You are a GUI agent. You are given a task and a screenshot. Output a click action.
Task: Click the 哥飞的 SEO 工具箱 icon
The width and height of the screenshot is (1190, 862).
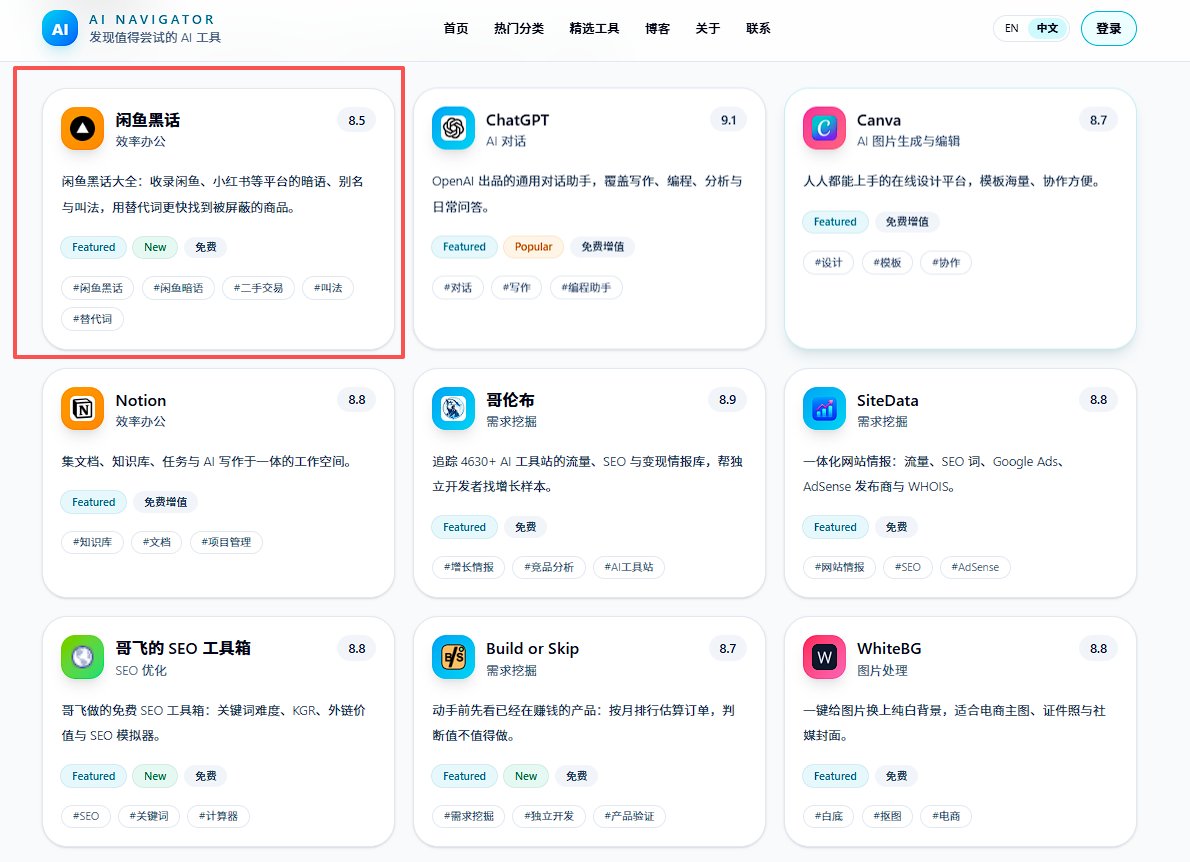pos(82,657)
